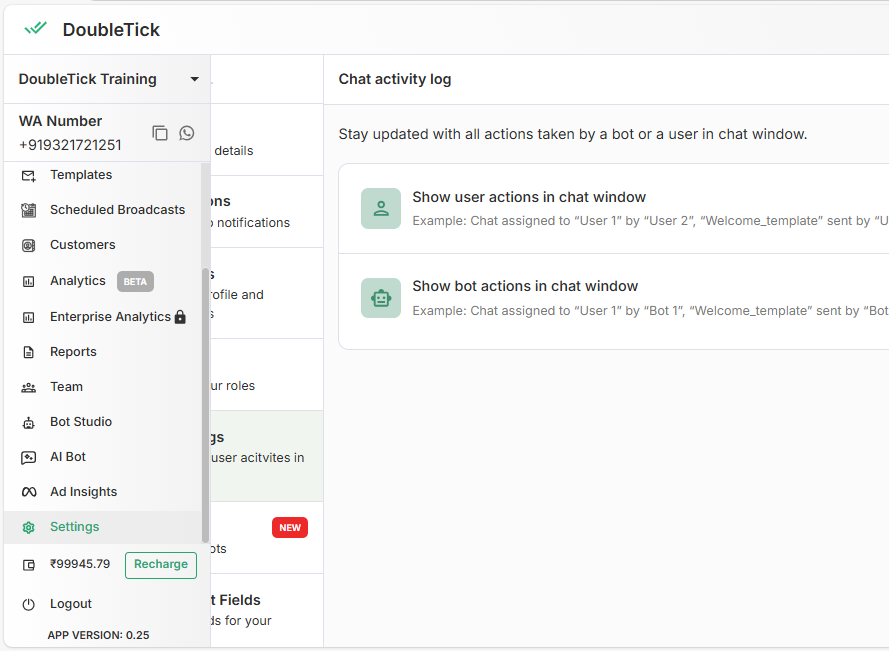Viewport: 889px width, 651px height.
Task: Click the Logout power icon
Action: pos(29,604)
